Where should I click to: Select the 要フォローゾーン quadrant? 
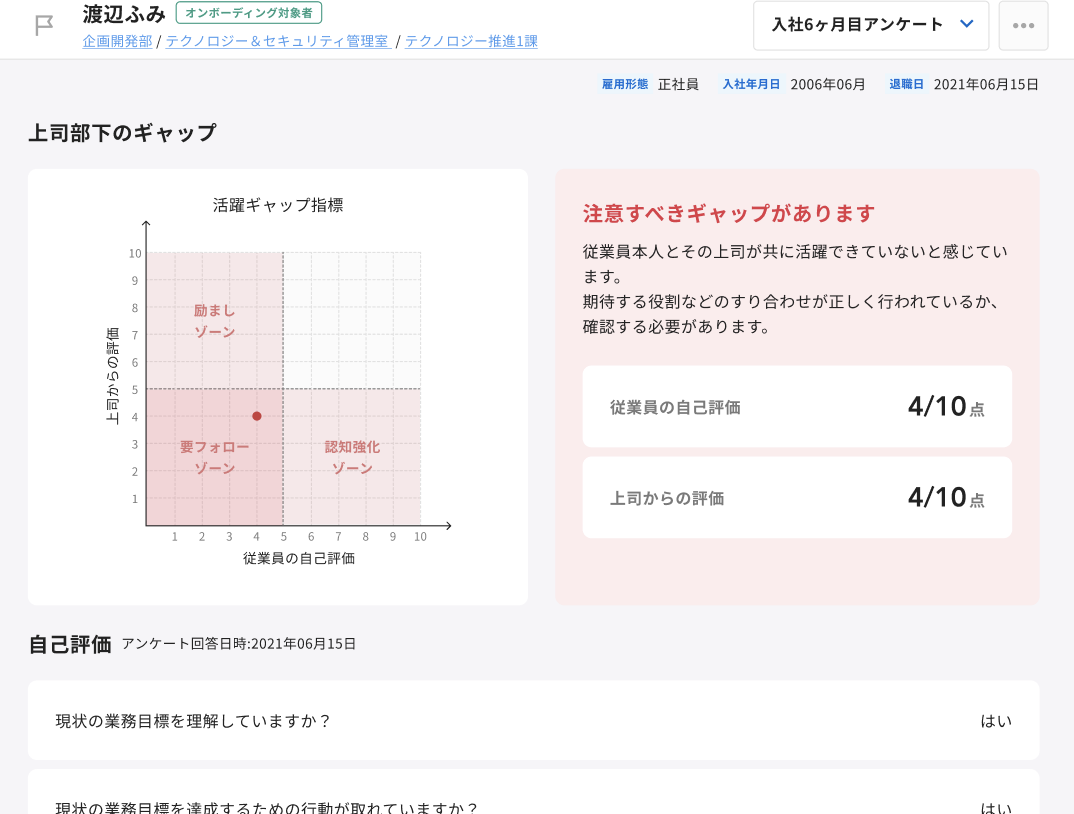[x=214, y=457]
